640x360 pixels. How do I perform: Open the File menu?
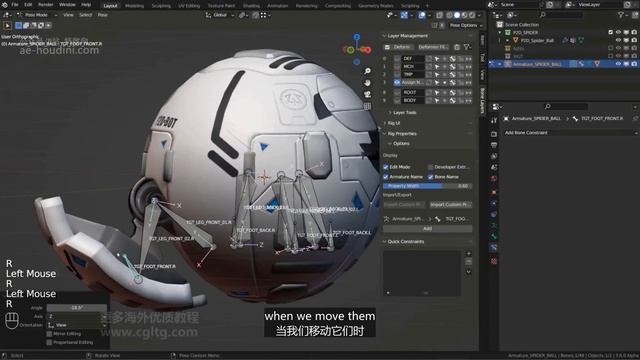15,4
